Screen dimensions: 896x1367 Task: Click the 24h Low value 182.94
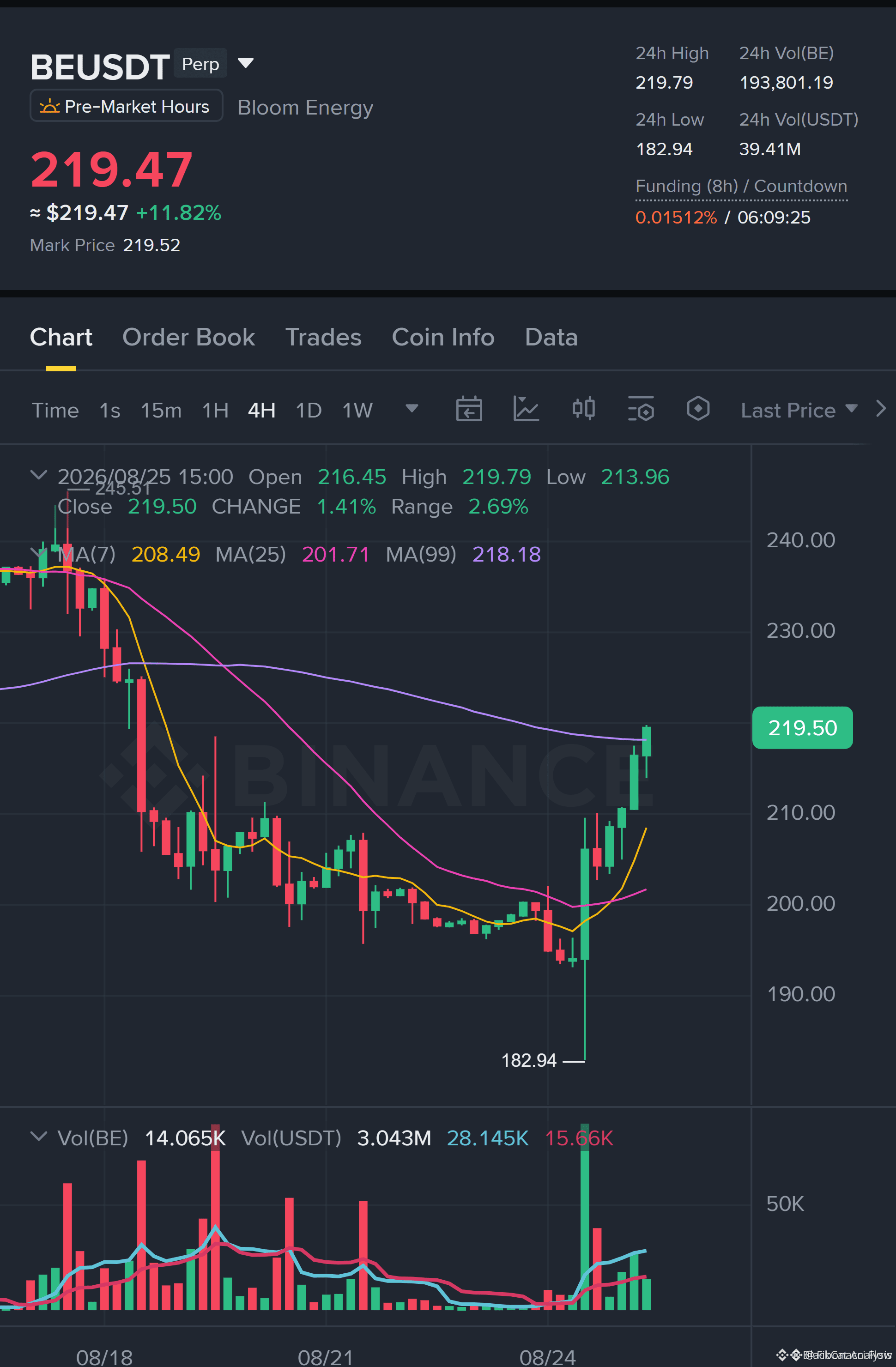coord(664,149)
